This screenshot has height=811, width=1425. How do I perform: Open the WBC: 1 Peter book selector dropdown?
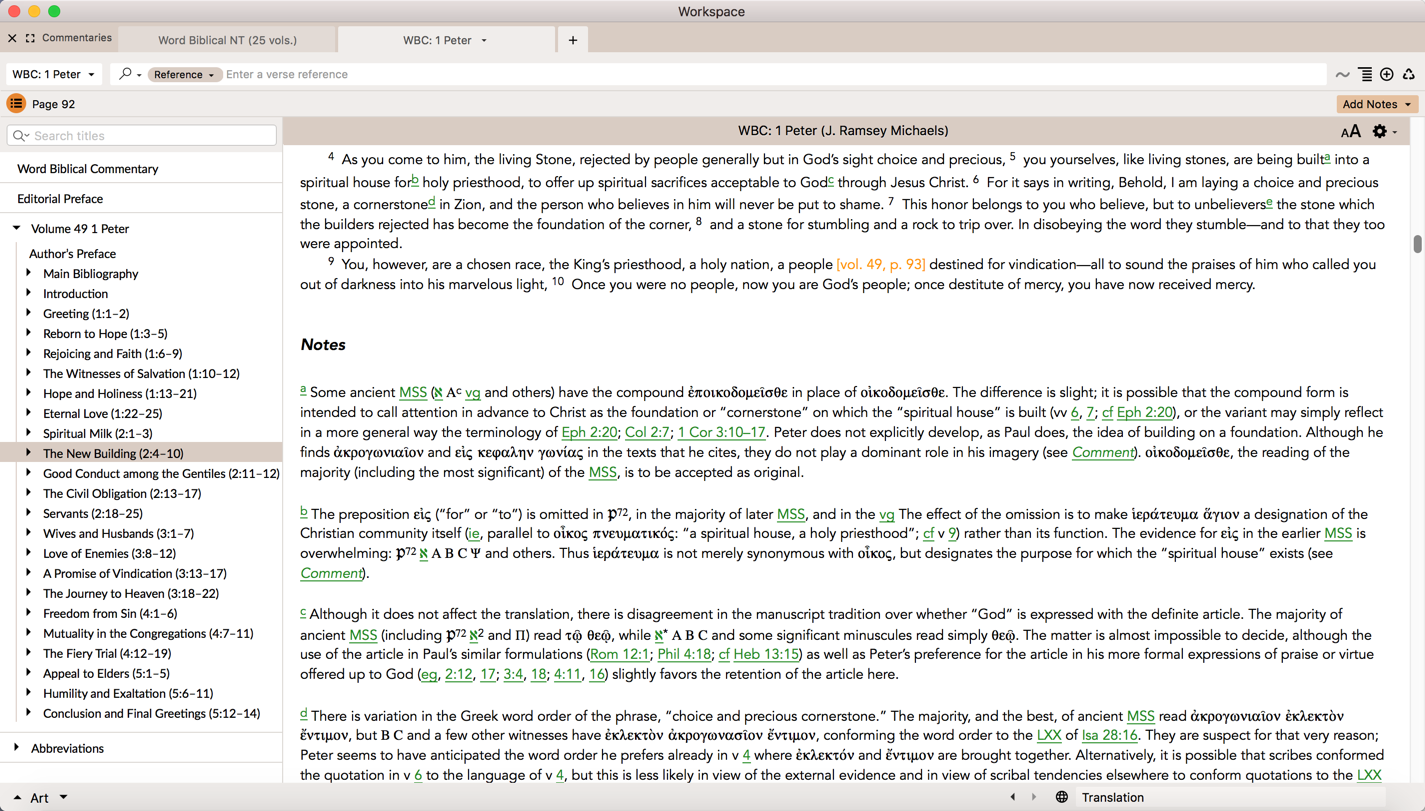pos(53,74)
